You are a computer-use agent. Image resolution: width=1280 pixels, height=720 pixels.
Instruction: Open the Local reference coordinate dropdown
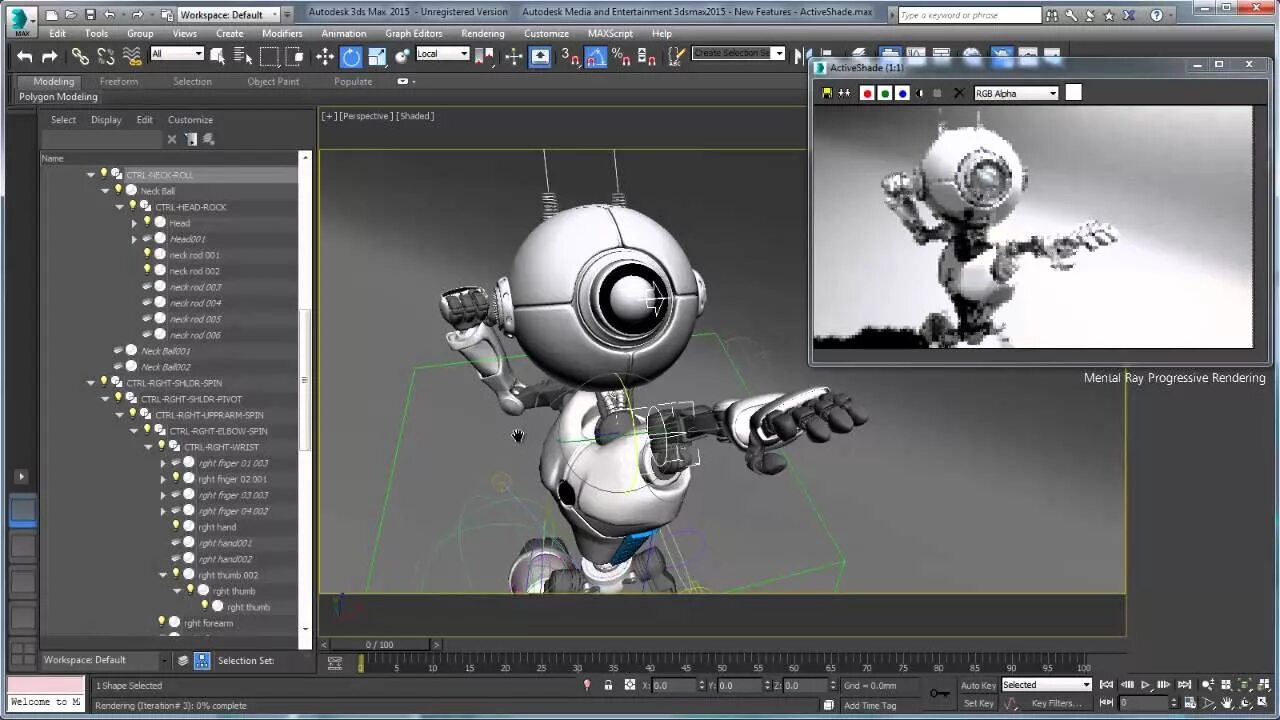(x=442, y=54)
